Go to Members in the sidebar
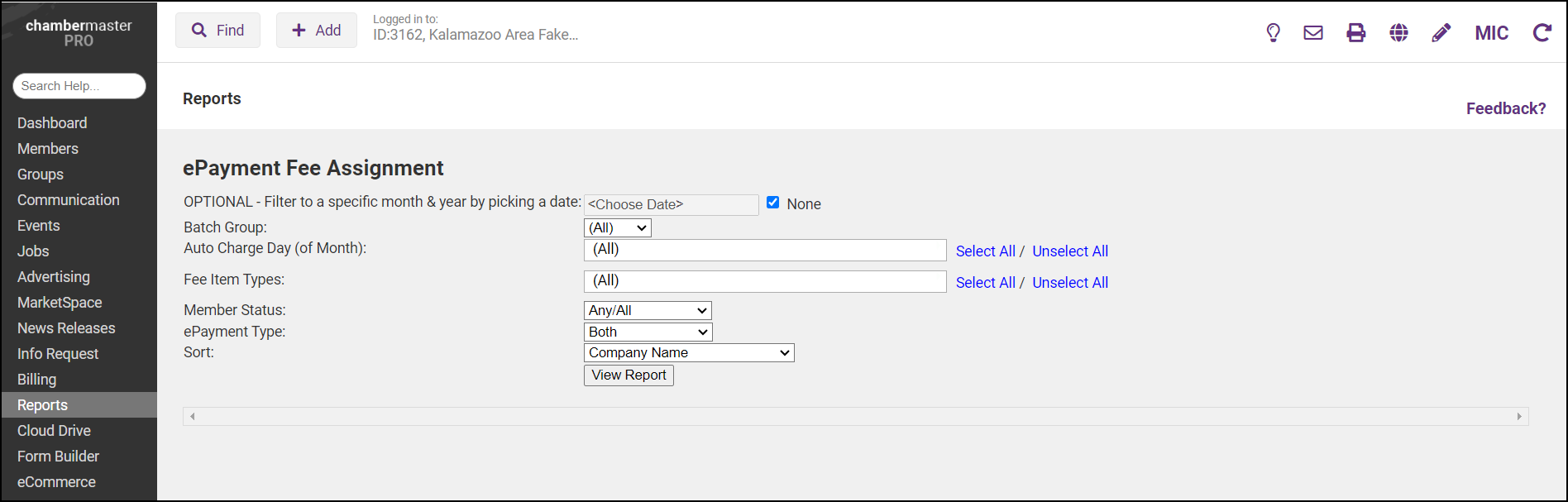This screenshot has width=1568, height=502. coord(48,149)
